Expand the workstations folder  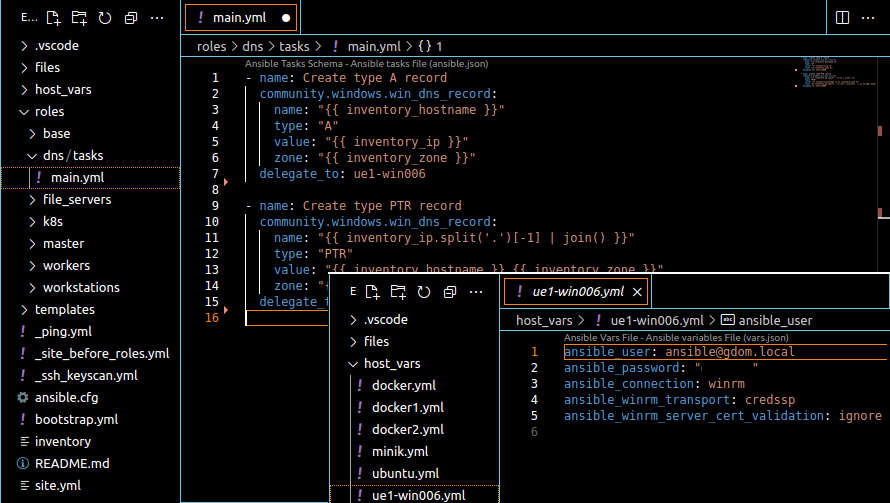tap(80, 287)
